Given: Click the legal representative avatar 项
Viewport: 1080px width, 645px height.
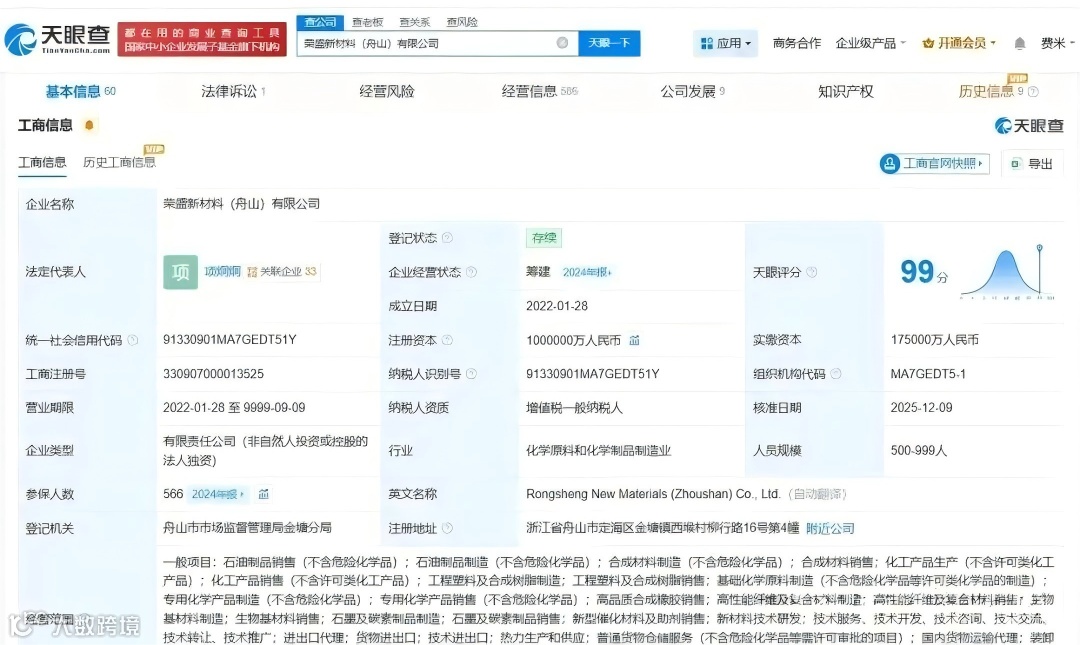Looking at the screenshot, I should tap(180, 272).
